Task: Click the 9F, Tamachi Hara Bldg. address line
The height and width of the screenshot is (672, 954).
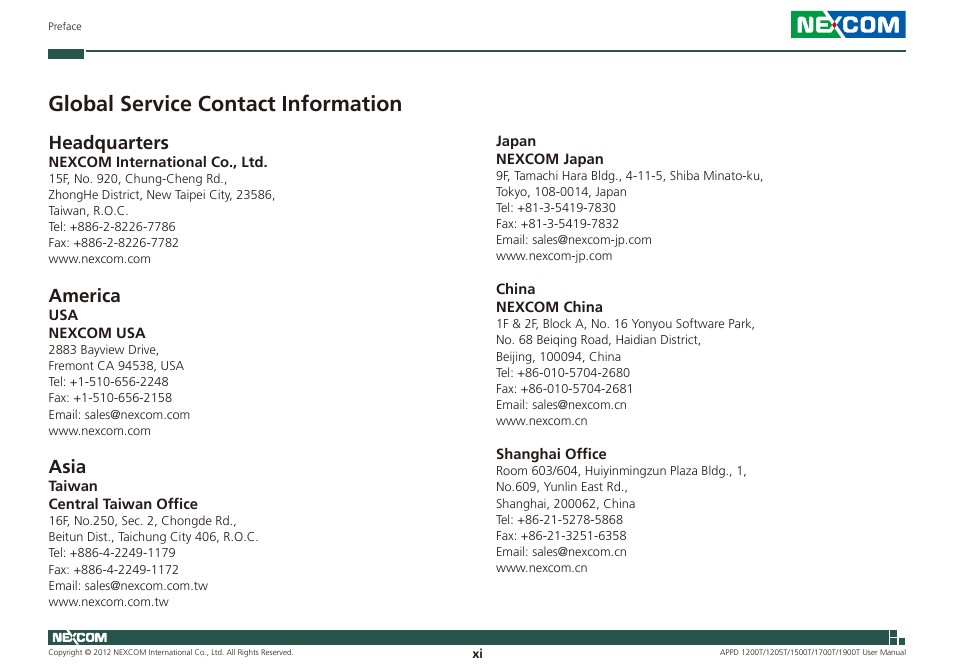Action: point(629,176)
